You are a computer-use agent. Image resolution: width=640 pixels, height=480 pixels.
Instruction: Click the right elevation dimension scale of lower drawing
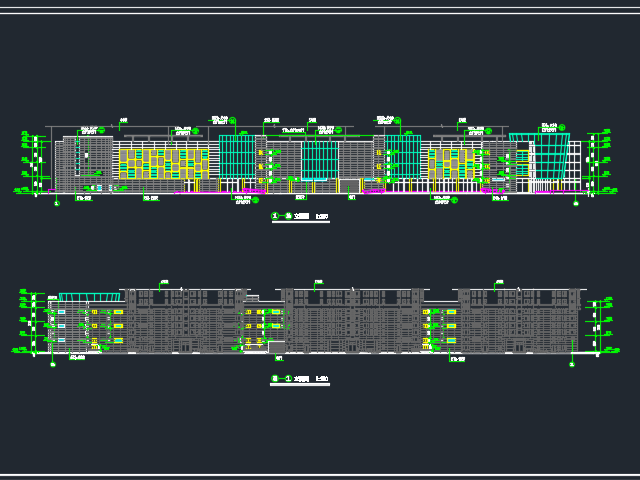click(x=597, y=326)
